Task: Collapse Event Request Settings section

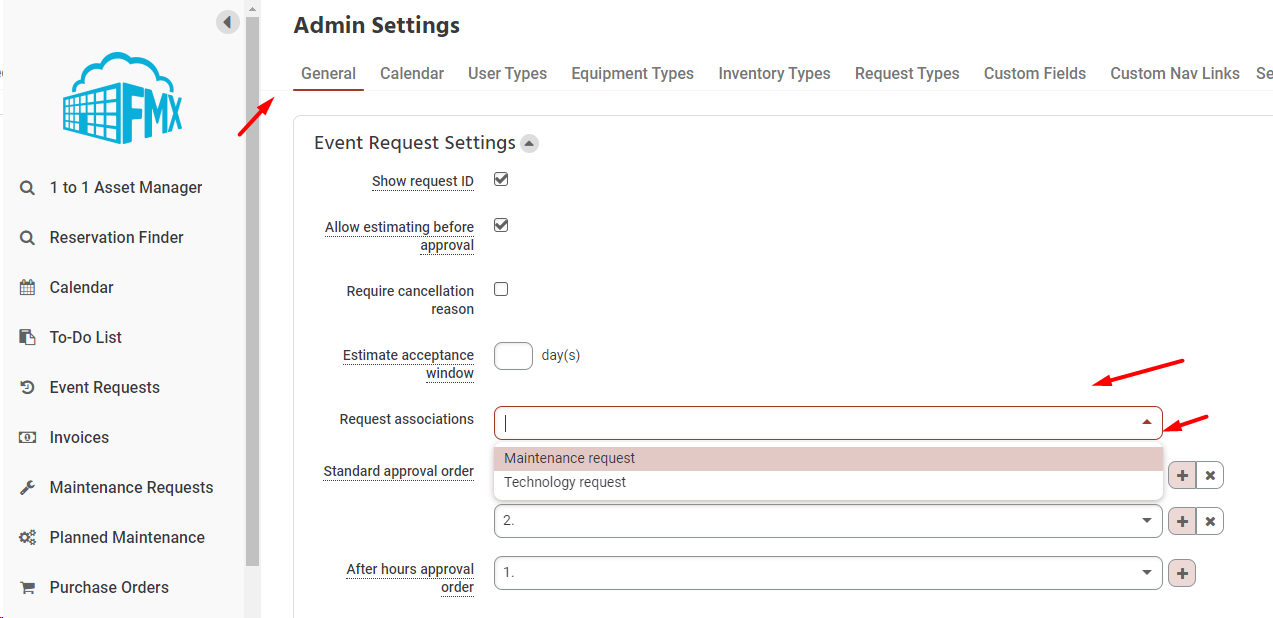Action: [529, 144]
